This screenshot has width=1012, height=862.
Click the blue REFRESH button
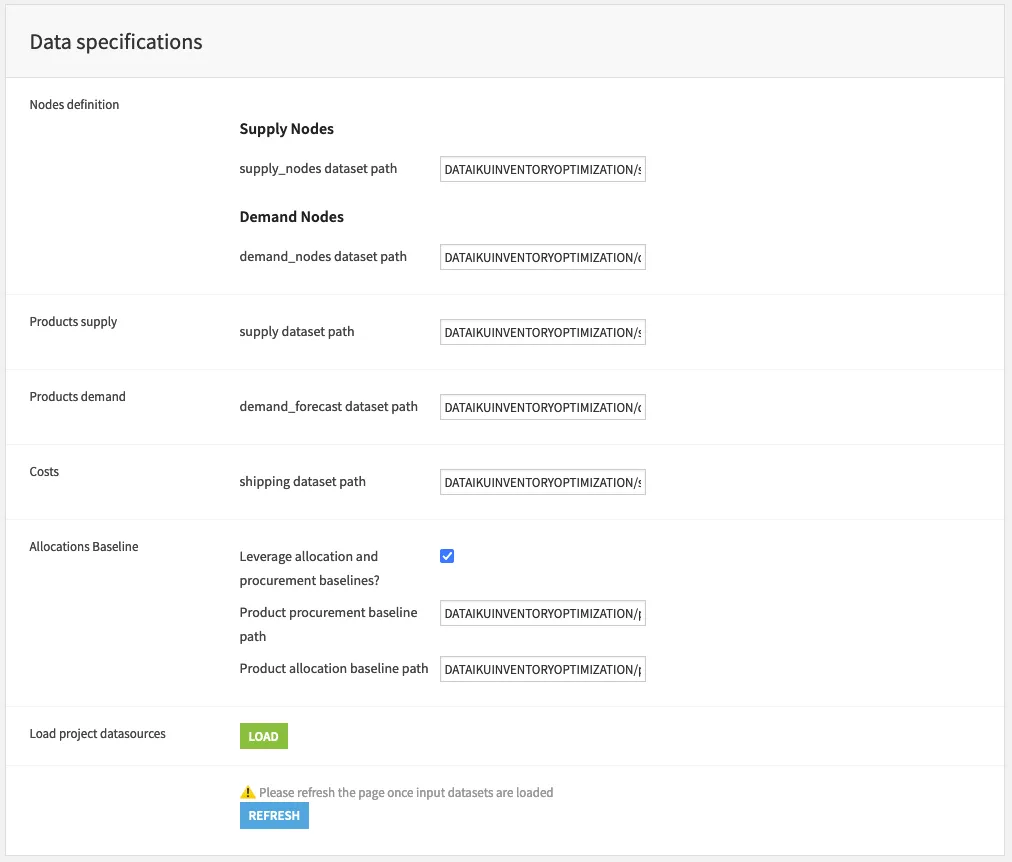tap(274, 816)
